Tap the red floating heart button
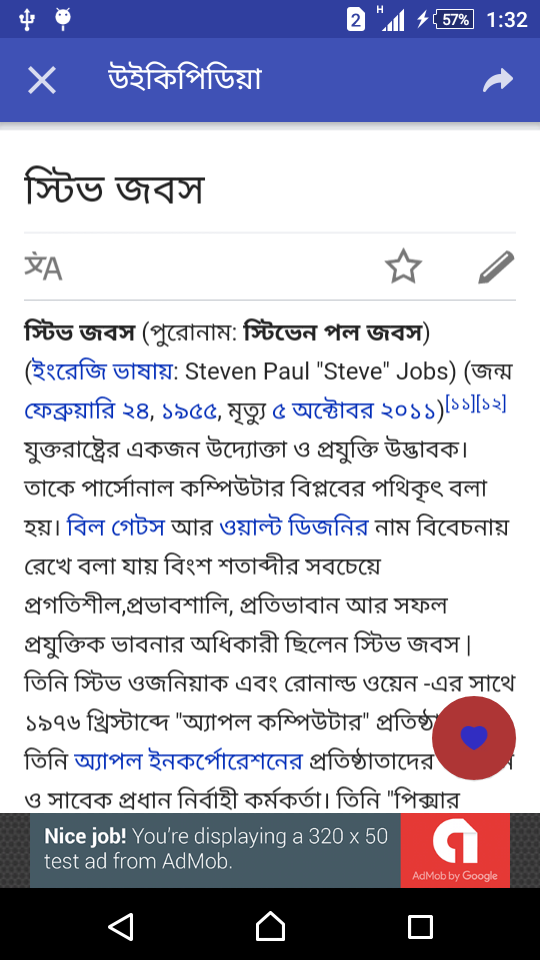Screen dimensions: 540x960 474,738
